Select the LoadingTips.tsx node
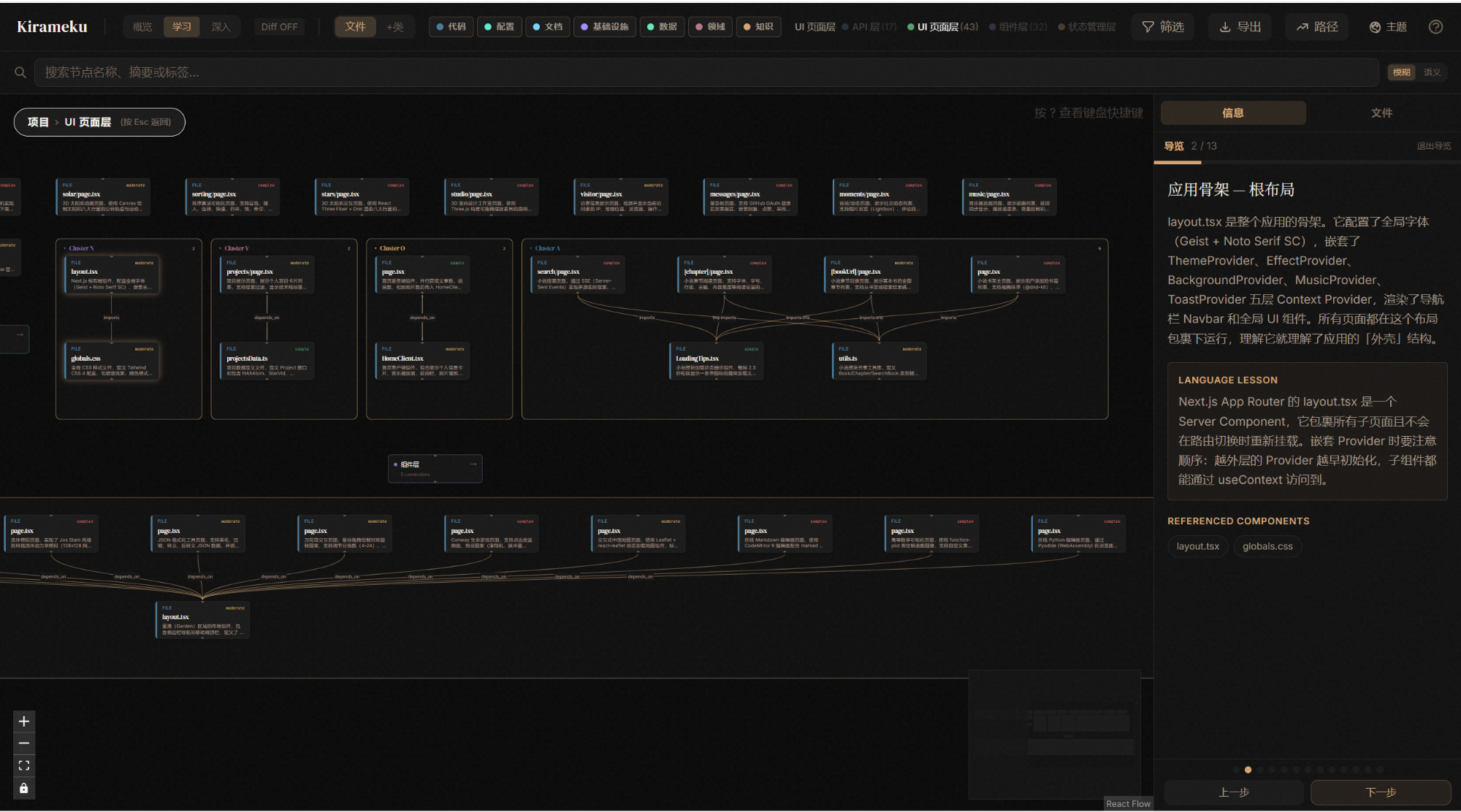 (717, 361)
